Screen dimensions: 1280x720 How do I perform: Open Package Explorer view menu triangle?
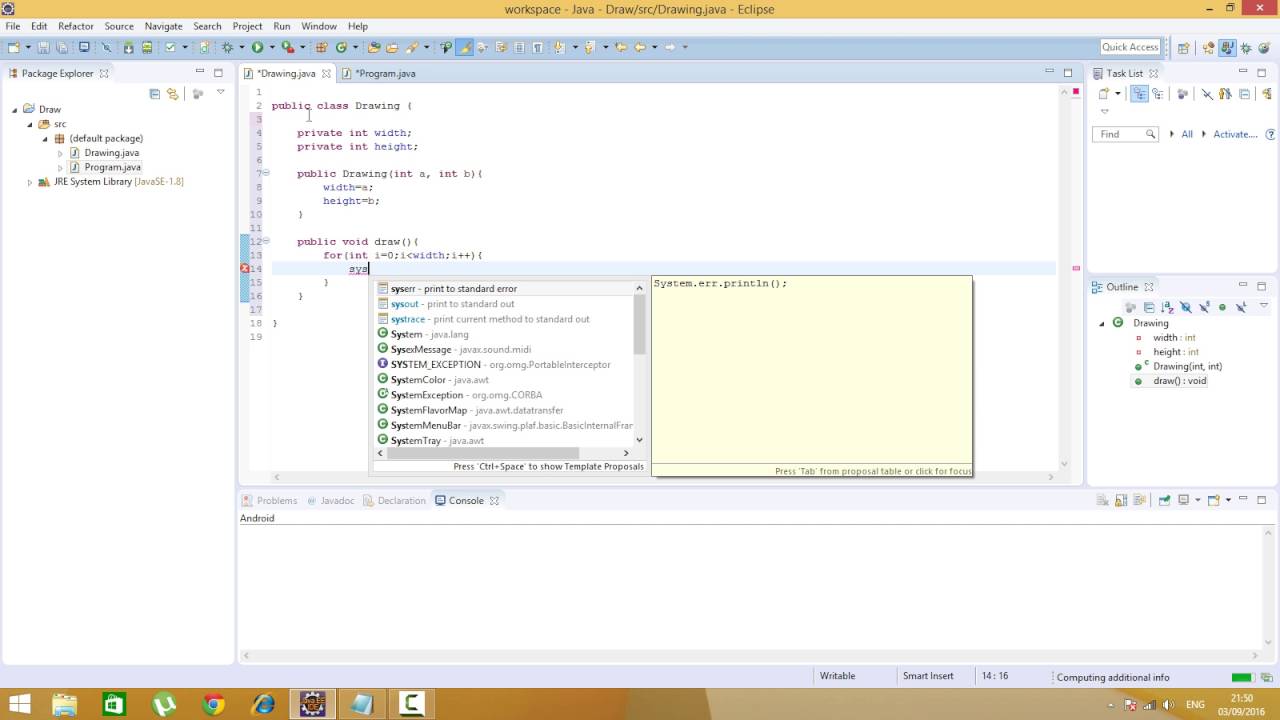click(x=221, y=93)
